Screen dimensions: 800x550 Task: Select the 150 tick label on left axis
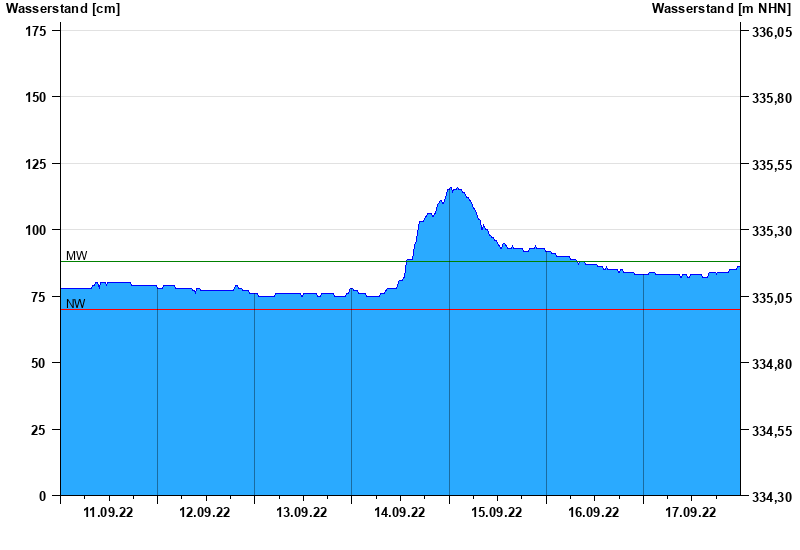36,97
